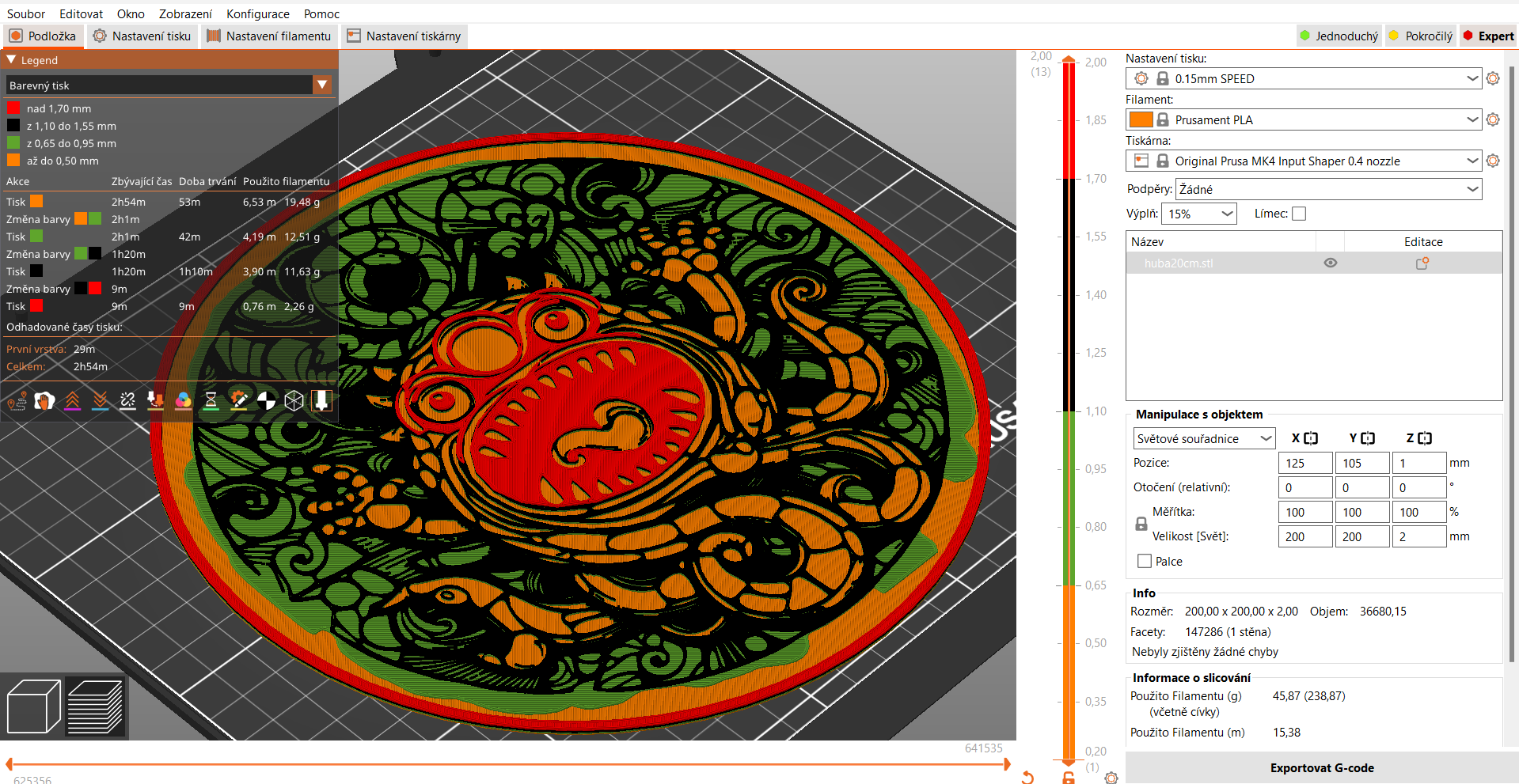
Task: Enable the Límec checkbox
Action: (x=1299, y=214)
